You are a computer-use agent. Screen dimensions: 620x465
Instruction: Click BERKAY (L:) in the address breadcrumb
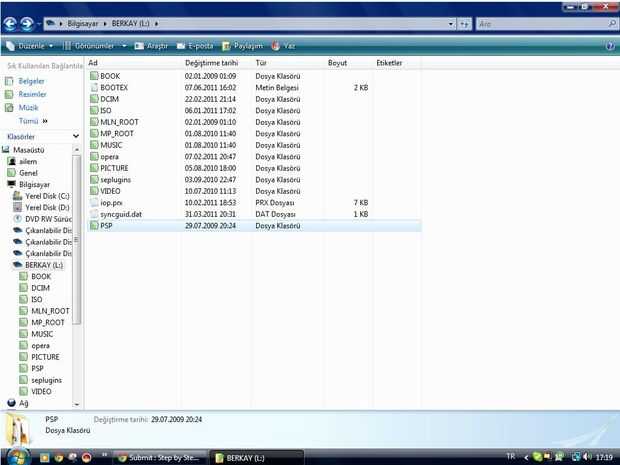(x=130, y=23)
